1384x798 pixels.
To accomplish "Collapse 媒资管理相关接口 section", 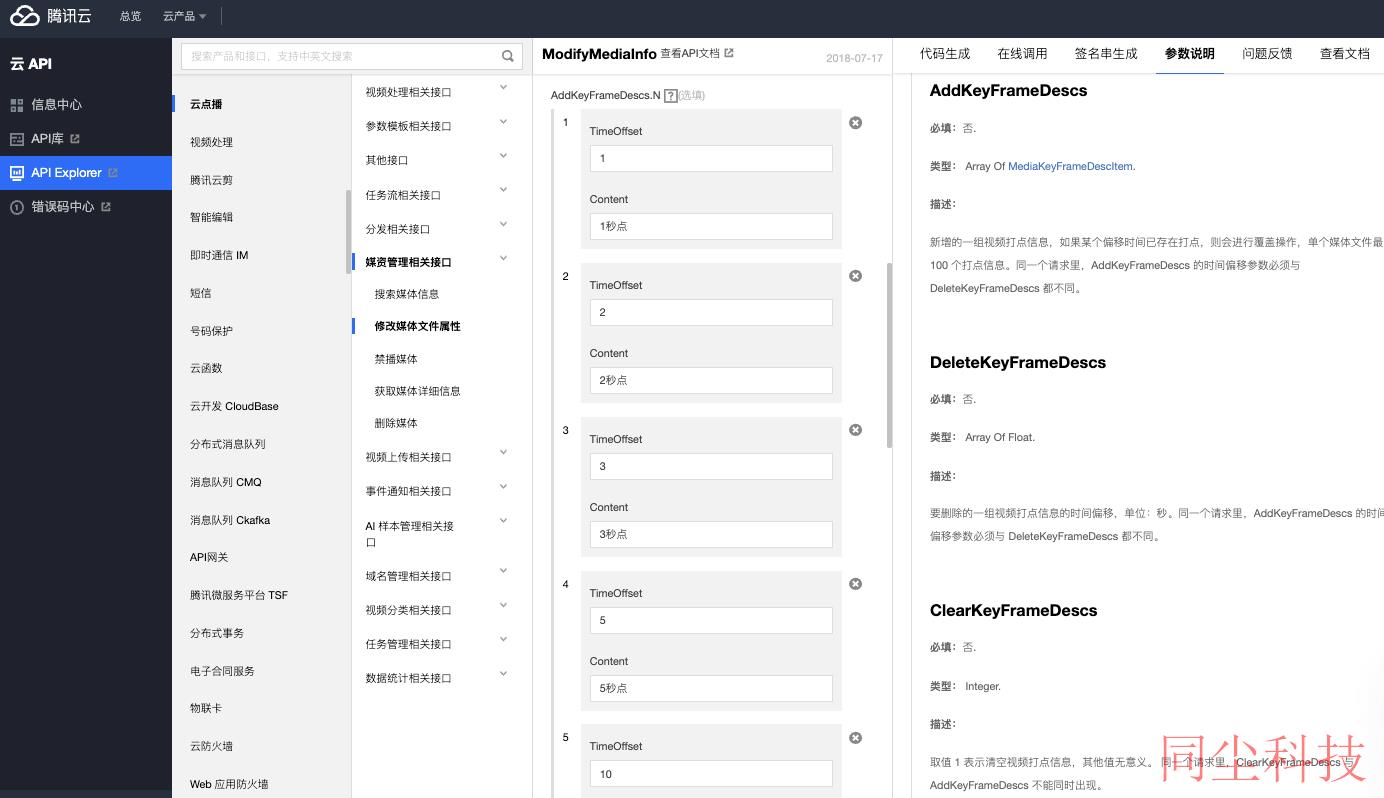I will click(x=503, y=259).
